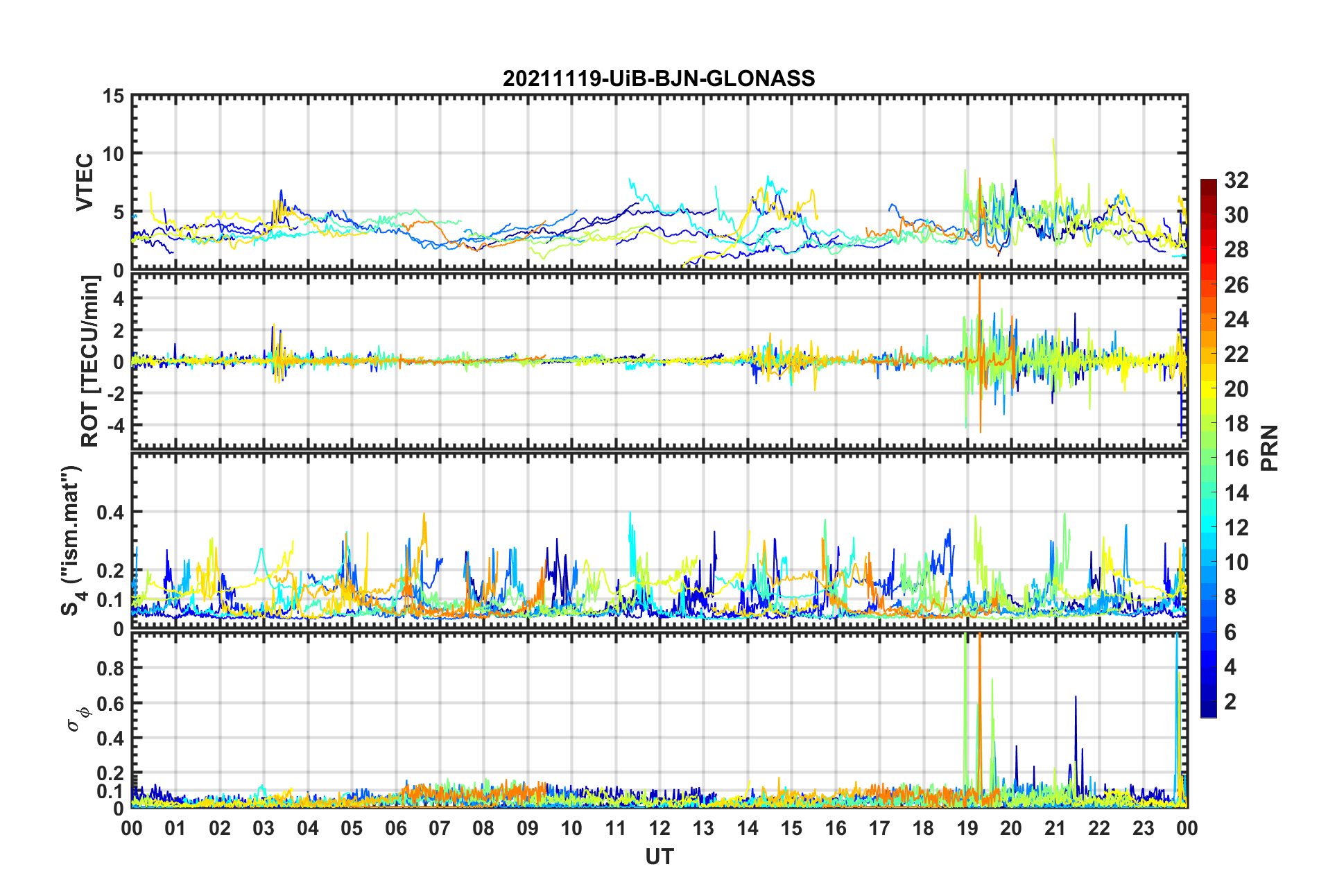Click x-axis tick label 19
This screenshot has height=896, width=1319.
(x=967, y=828)
